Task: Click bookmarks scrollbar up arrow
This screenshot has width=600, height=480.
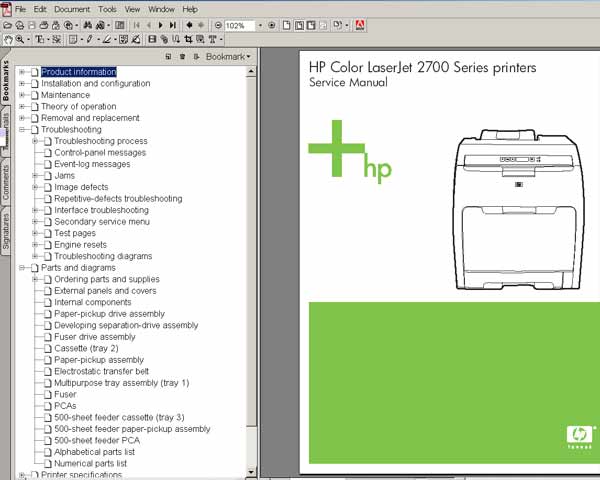Action: tap(251, 72)
